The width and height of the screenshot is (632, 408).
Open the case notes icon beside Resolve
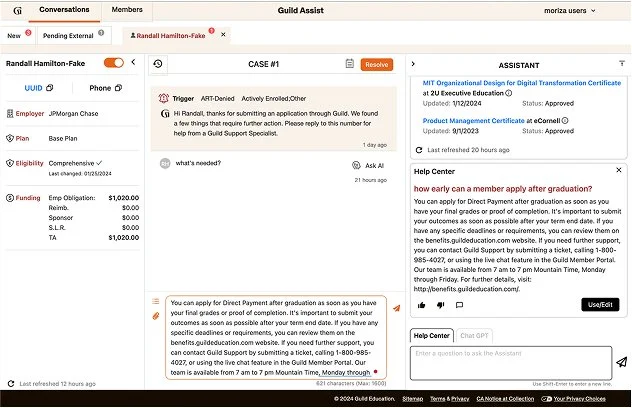(349, 64)
